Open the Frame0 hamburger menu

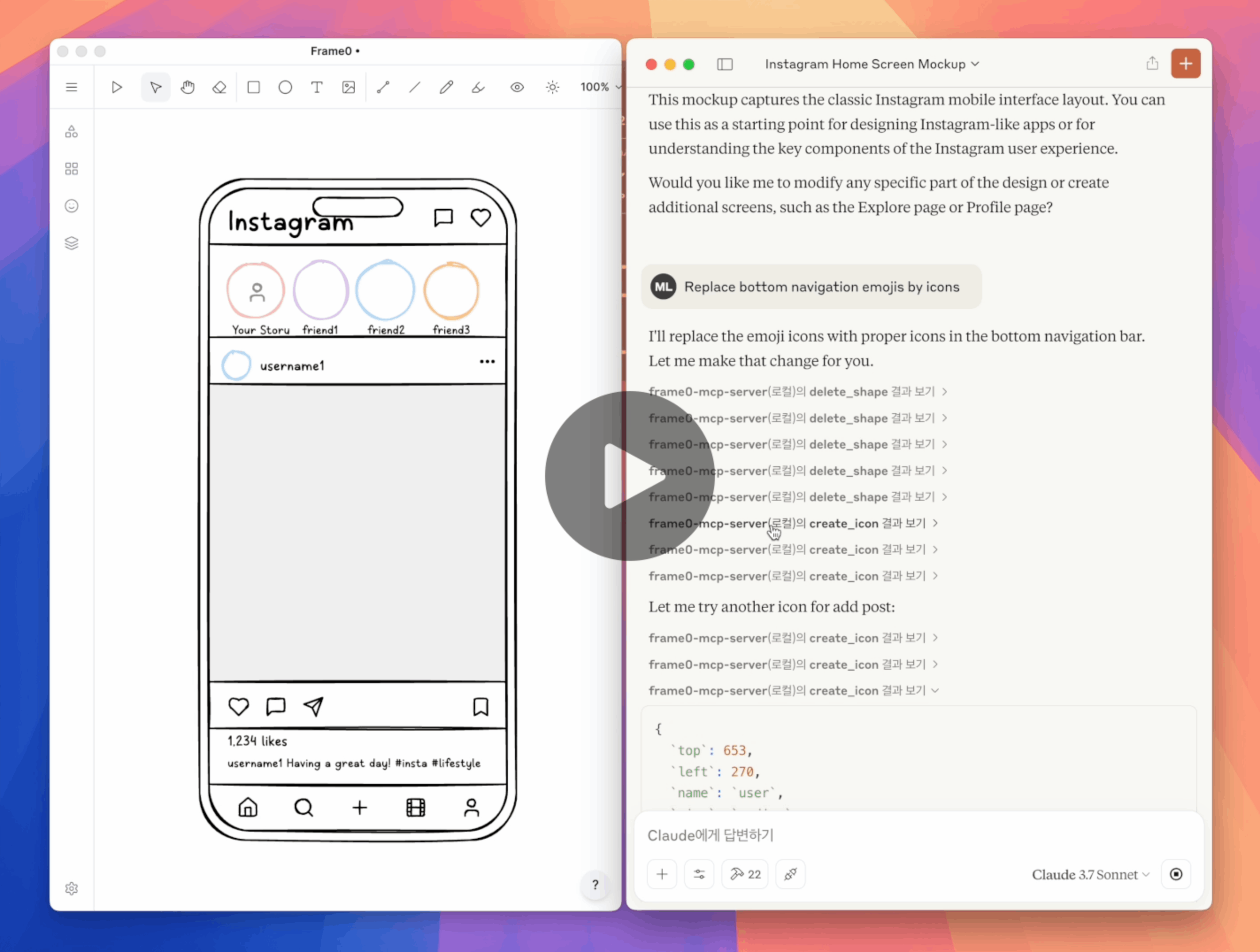pyautogui.click(x=71, y=87)
